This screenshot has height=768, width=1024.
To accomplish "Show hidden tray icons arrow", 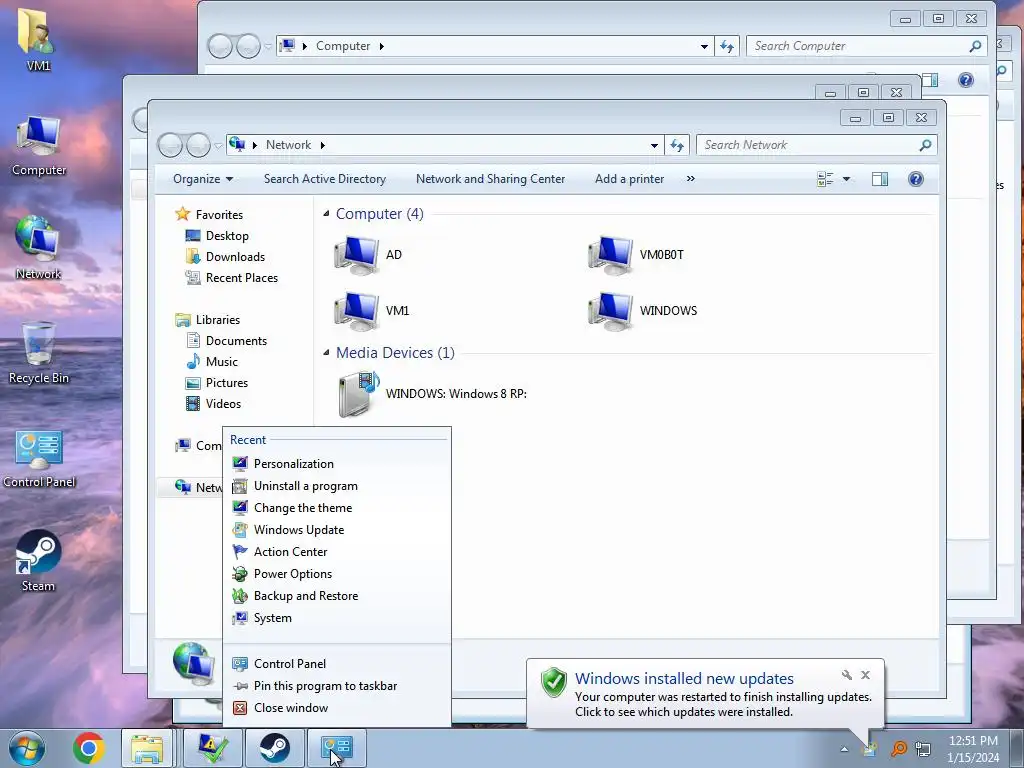I will coord(844,749).
